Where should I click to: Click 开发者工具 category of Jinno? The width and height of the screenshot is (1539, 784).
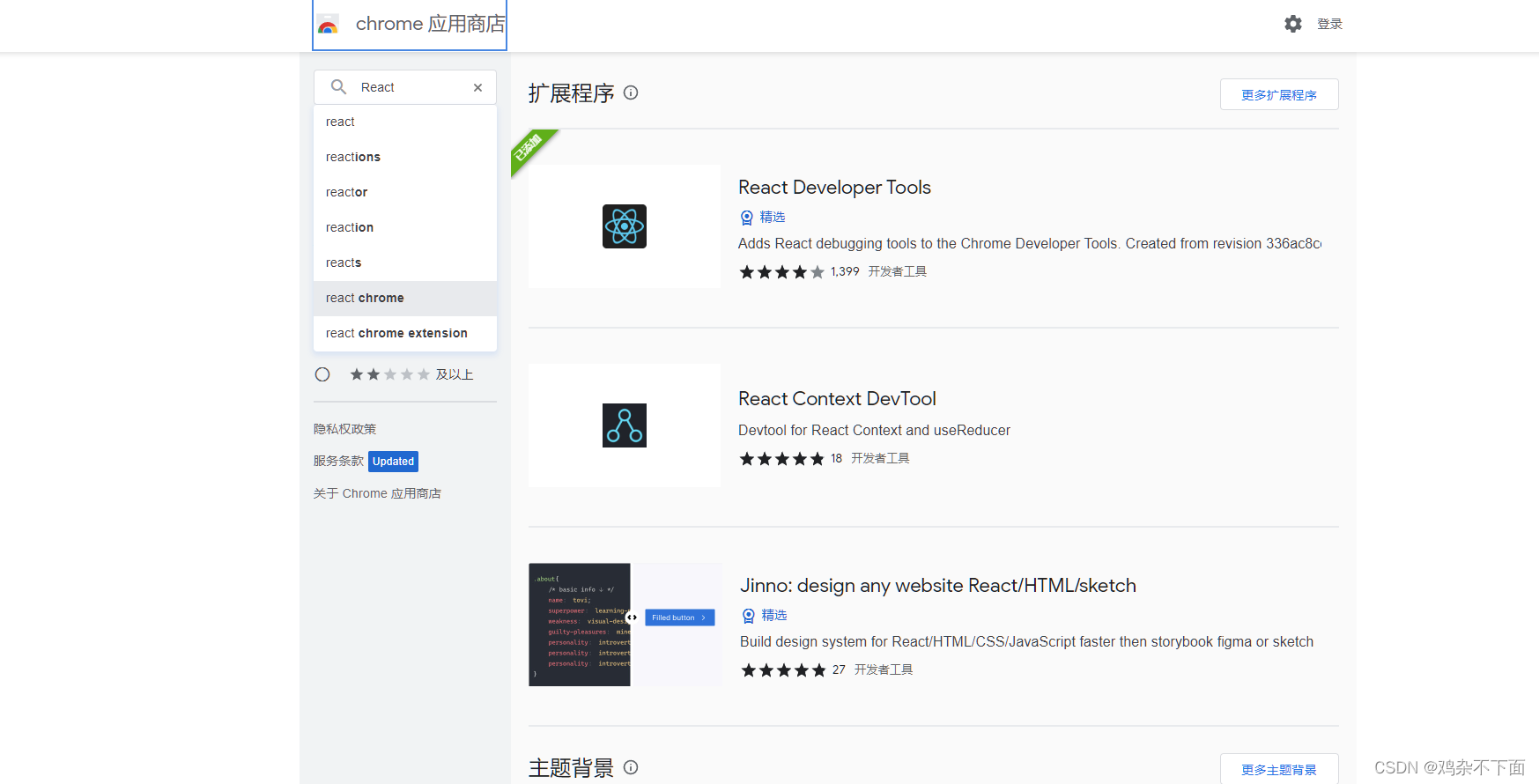(x=884, y=669)
